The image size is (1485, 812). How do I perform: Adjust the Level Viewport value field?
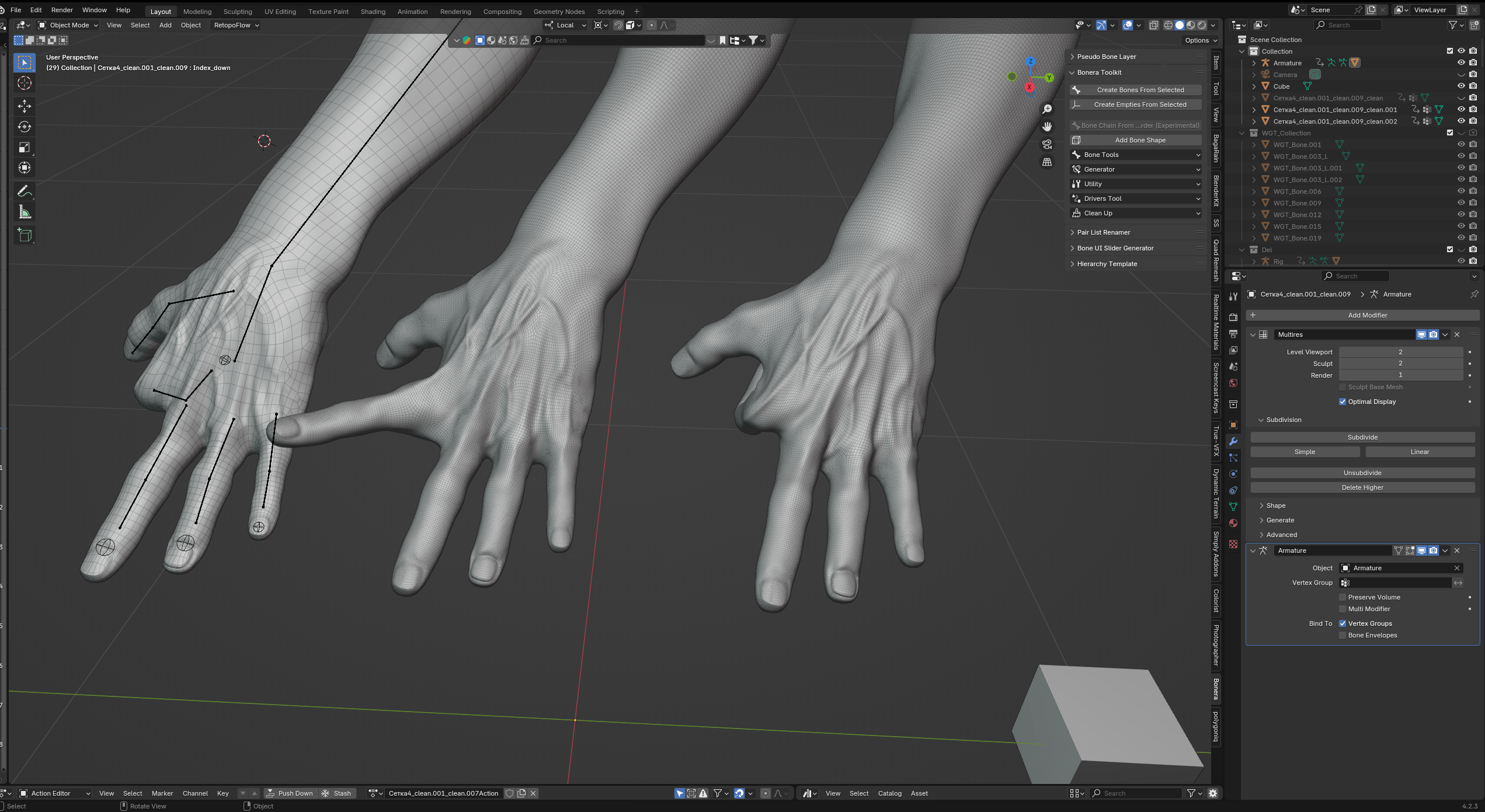point(1400,352)
